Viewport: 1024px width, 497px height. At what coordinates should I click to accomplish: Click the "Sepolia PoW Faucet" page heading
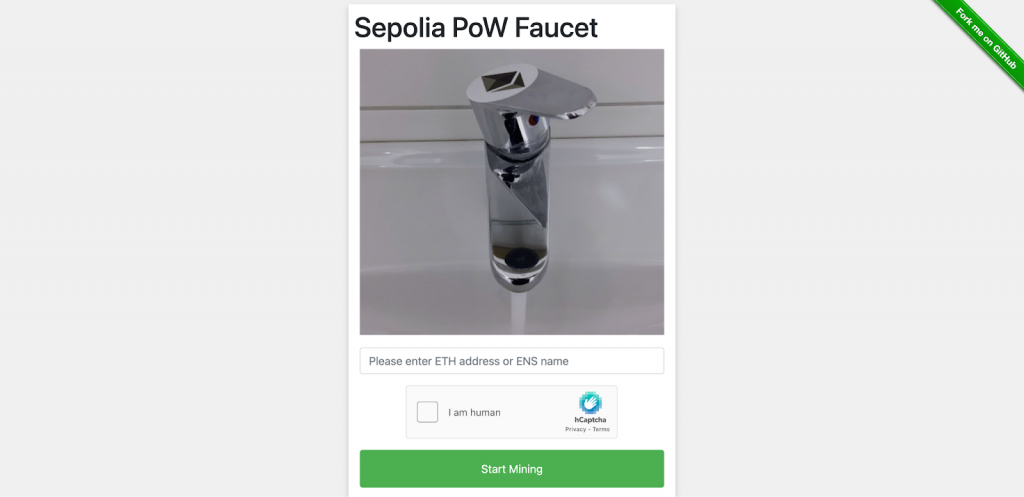pyautogui.click(x=475, y=27)
